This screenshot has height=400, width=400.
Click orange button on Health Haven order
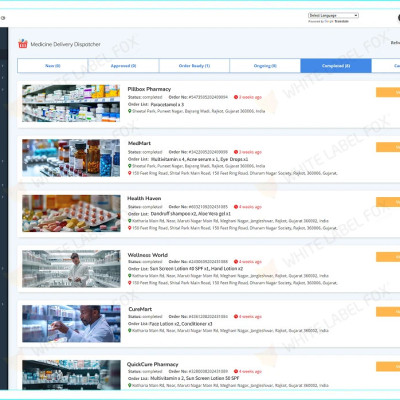(388, 202)
